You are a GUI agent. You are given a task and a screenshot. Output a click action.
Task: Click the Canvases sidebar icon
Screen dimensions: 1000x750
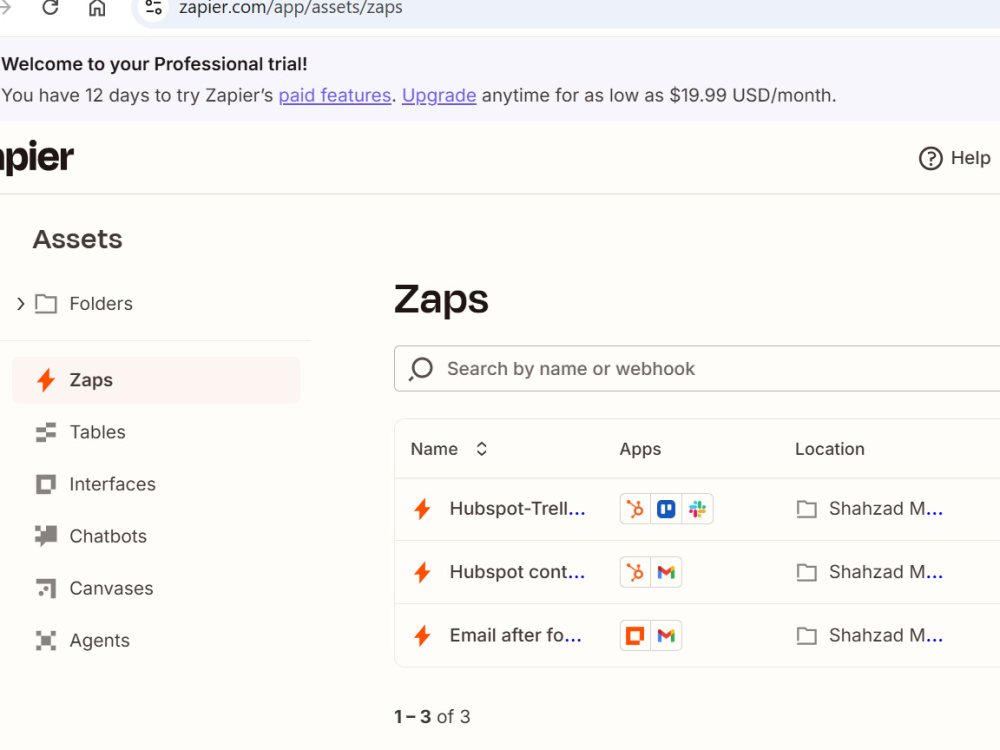46,588
